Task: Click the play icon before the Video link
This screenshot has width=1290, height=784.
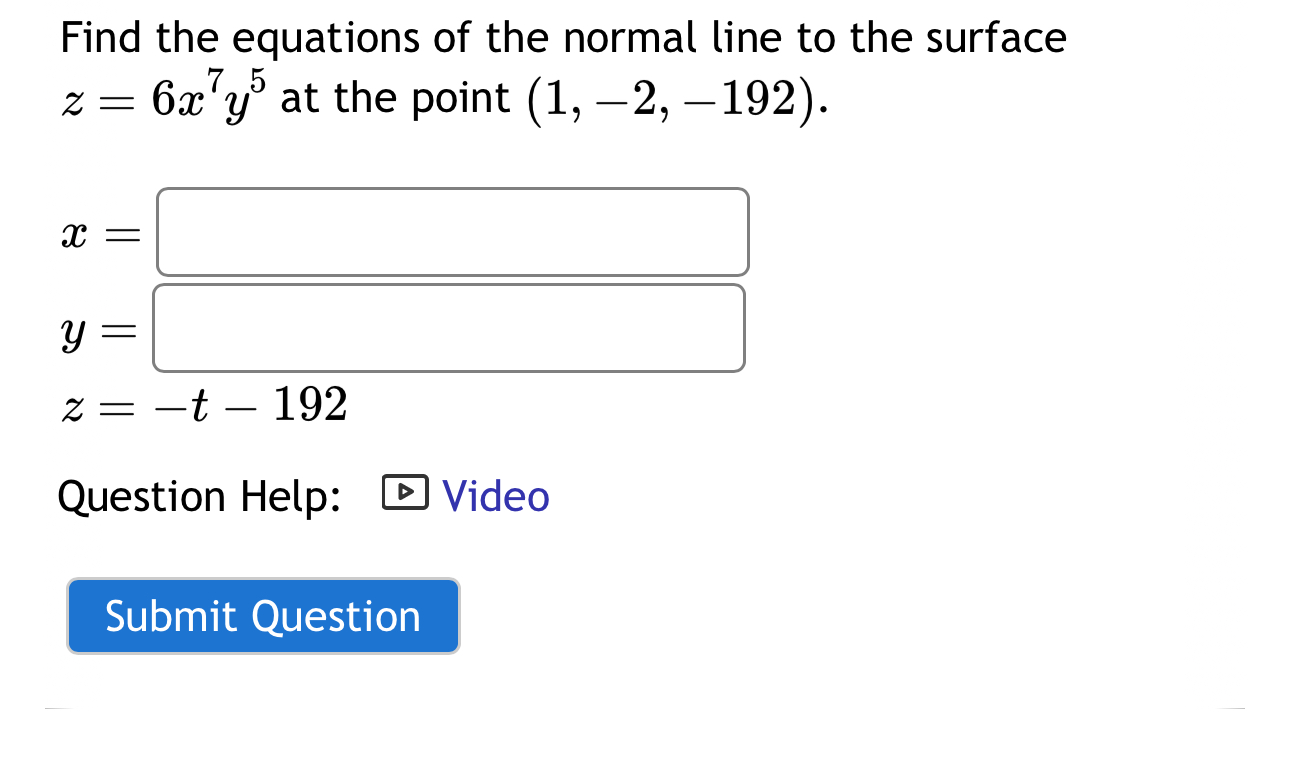Action: [406, 494]
